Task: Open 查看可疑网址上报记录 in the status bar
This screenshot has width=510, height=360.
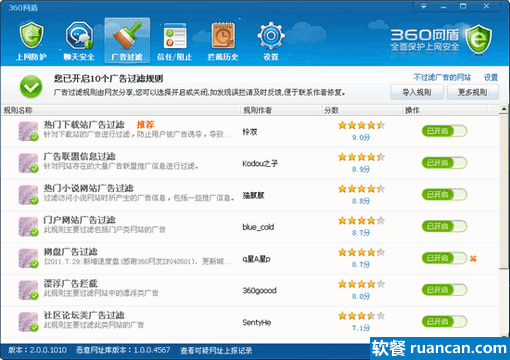Action: point(216,350)
